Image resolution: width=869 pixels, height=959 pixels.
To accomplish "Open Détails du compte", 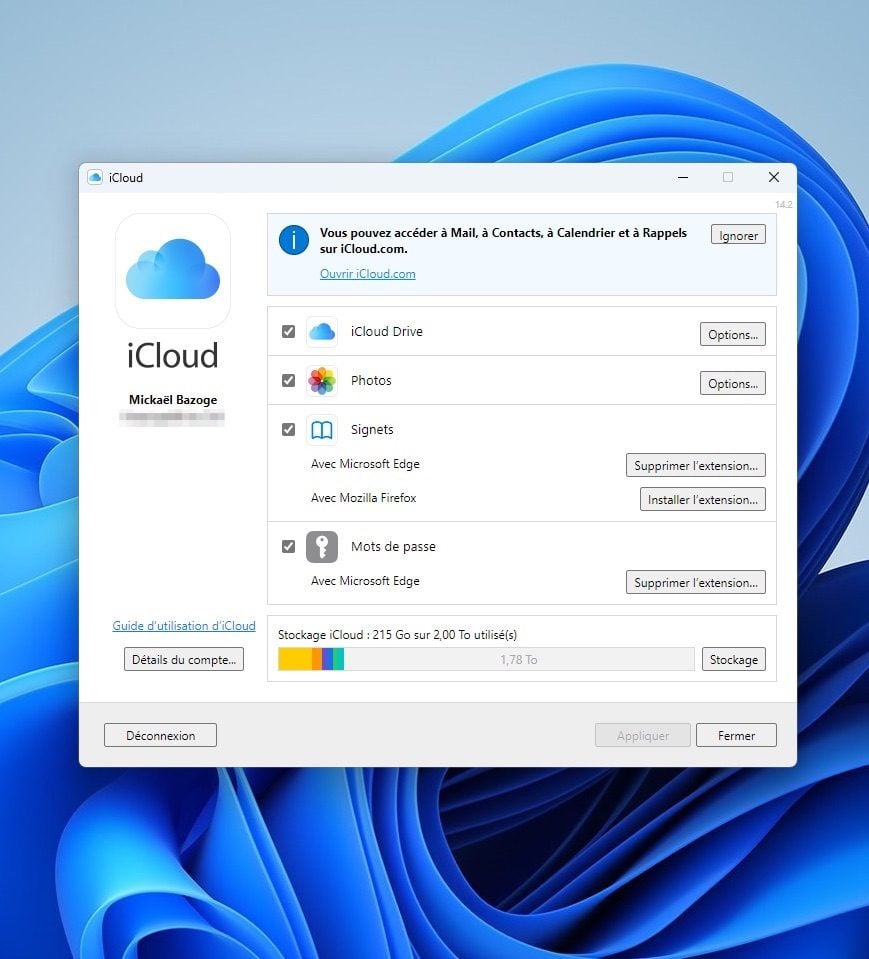I will [x=184, y=659].
